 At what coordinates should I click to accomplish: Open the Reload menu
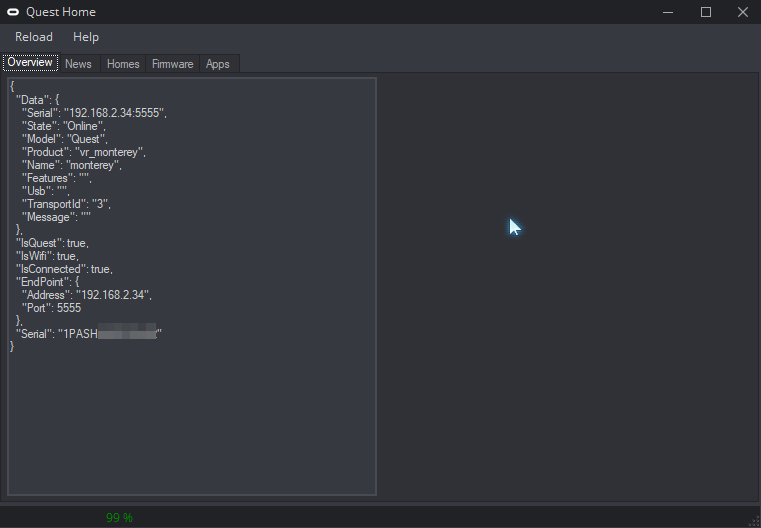pos(33,37)
